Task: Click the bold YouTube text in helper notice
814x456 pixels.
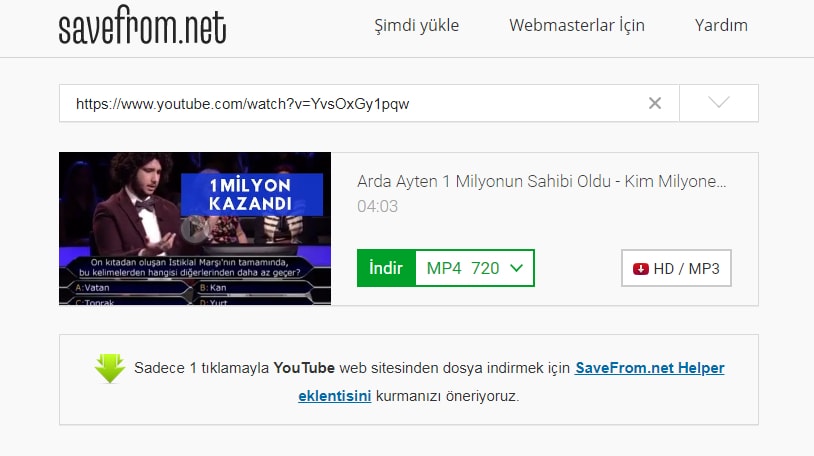Action: click(x=304, y=368)
